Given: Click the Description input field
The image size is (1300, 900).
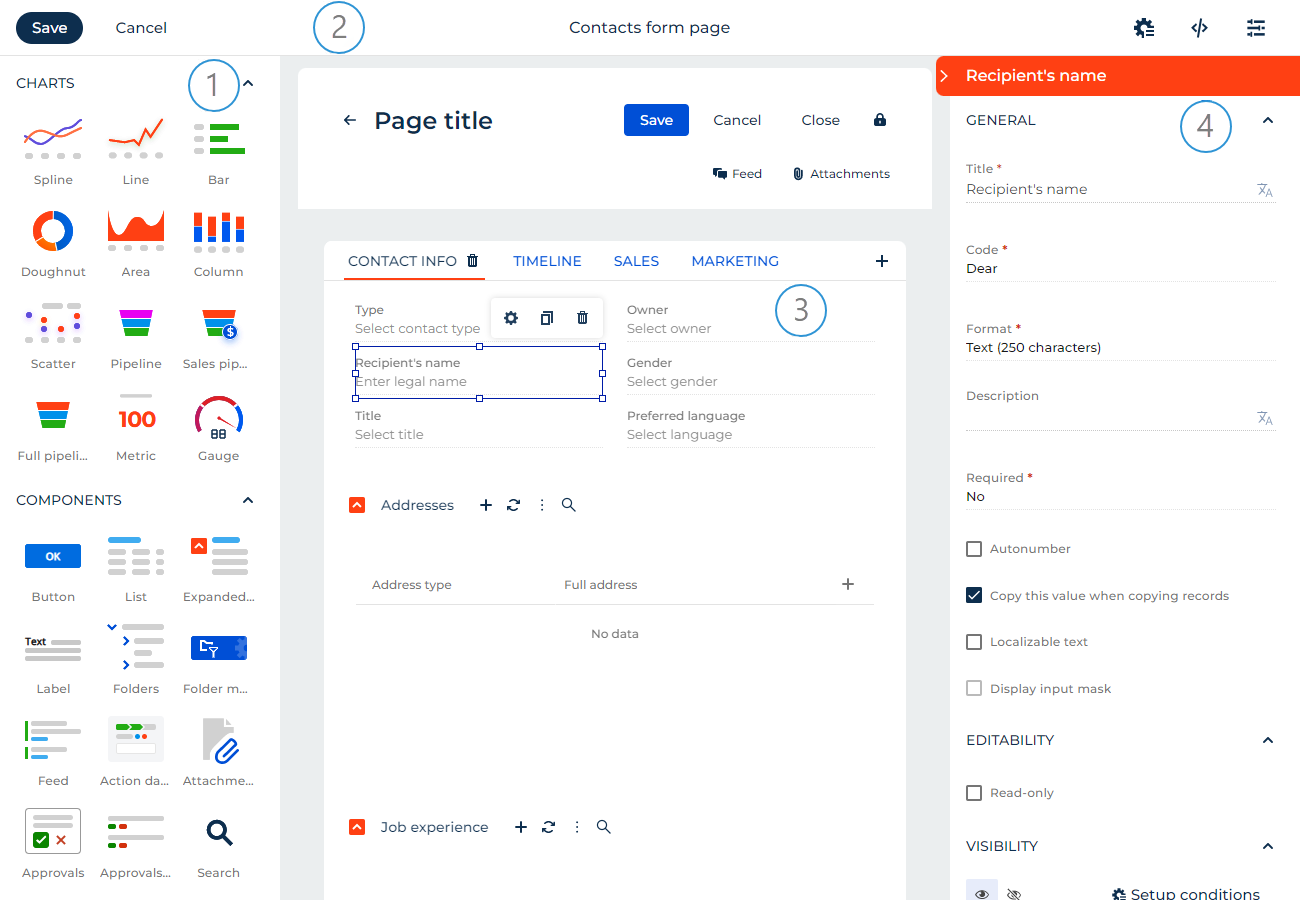Looking at the screenshot, I should pyautogui.click(x=1100, y=415).
